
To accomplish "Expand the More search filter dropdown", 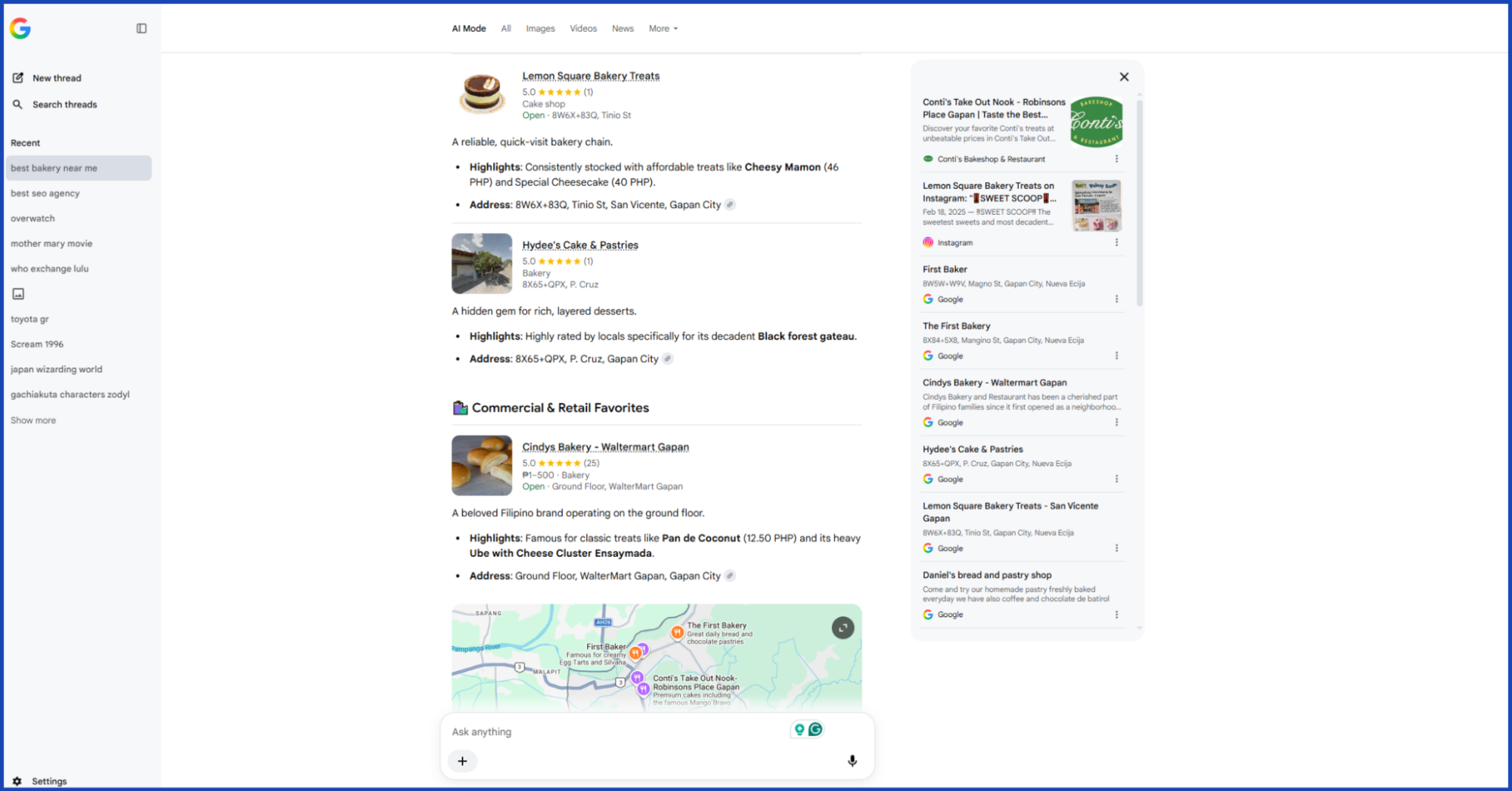I will [x=663, y=29].
